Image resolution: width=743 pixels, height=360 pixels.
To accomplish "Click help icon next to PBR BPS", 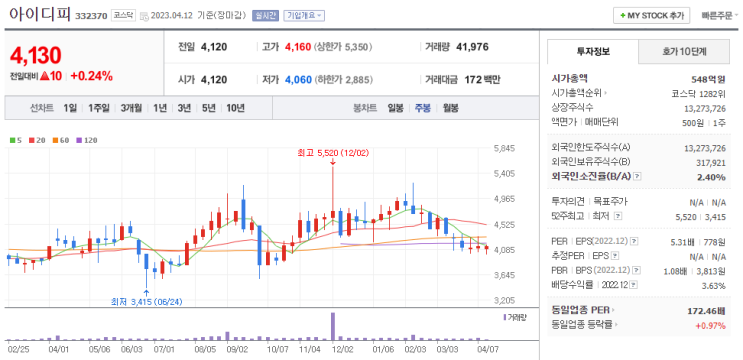I will click(x=637, y=270).
